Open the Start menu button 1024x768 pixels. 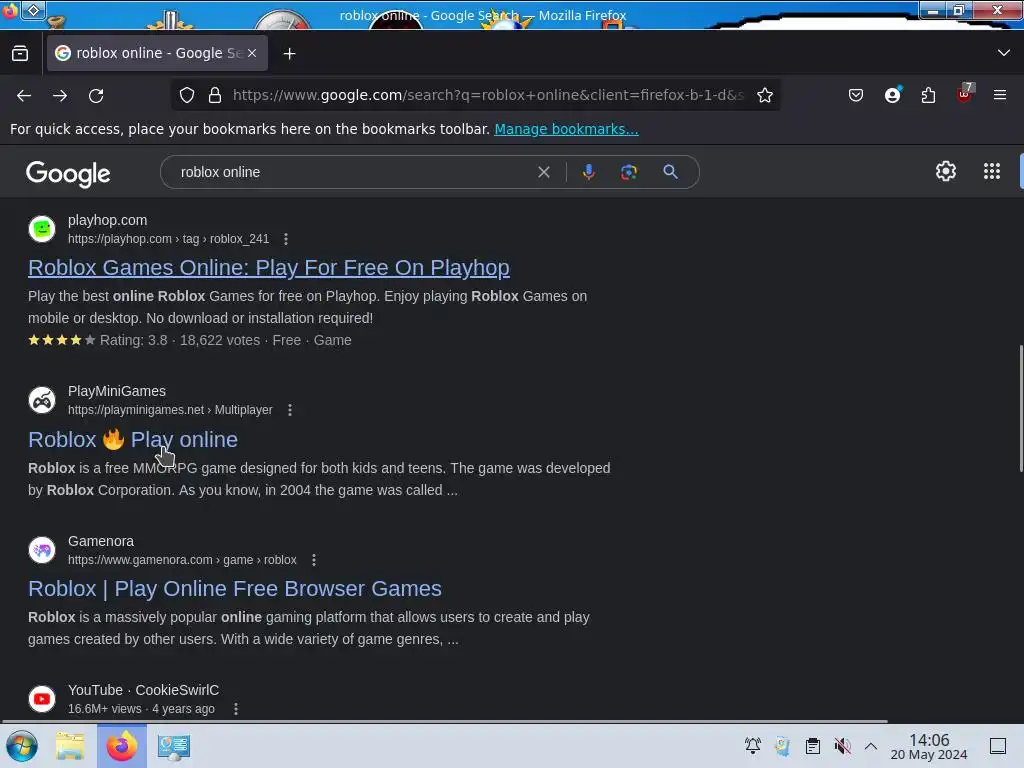tap(22, 746)
